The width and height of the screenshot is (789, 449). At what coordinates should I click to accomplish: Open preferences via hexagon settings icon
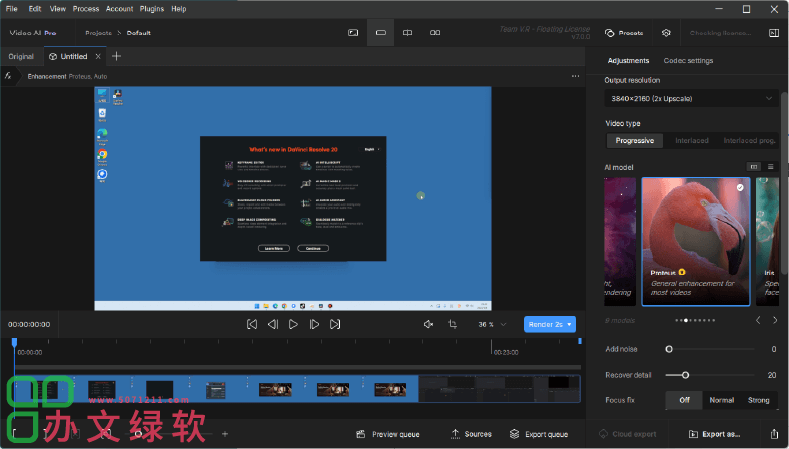(x=666, y=33)
